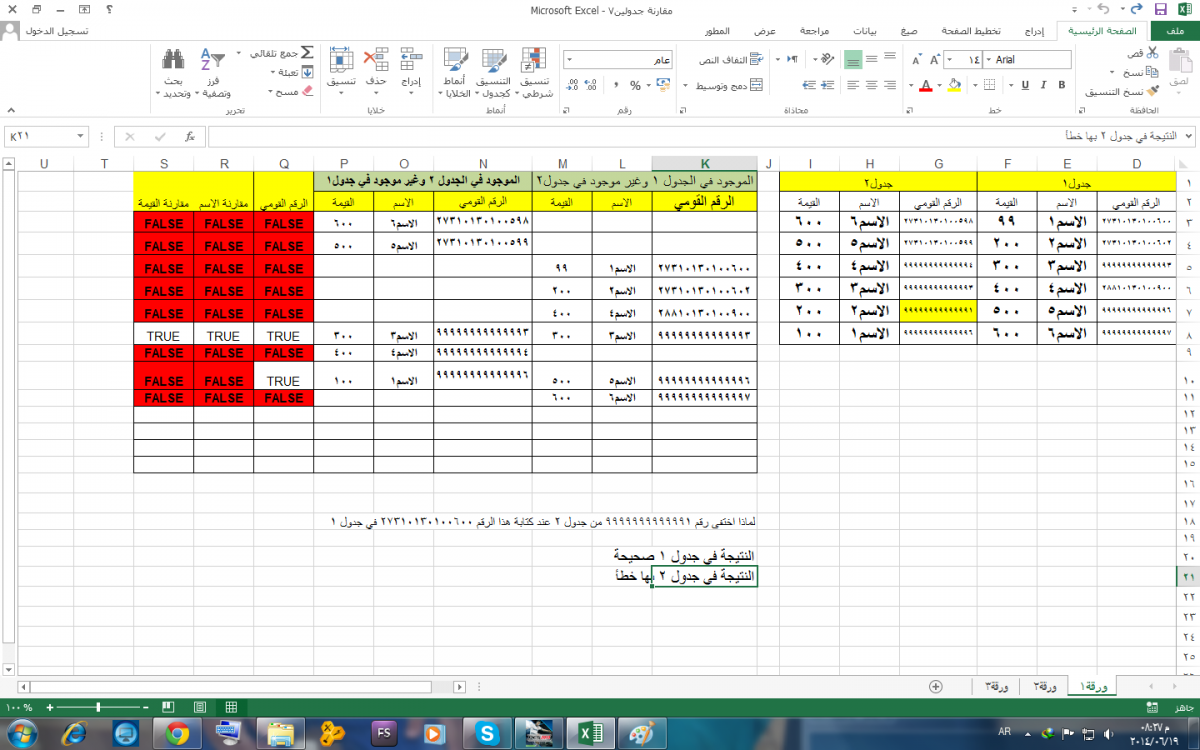Click the Insert cells (إدراج) icon
This screenshot has width=1200, height=750.
point(411,60)
